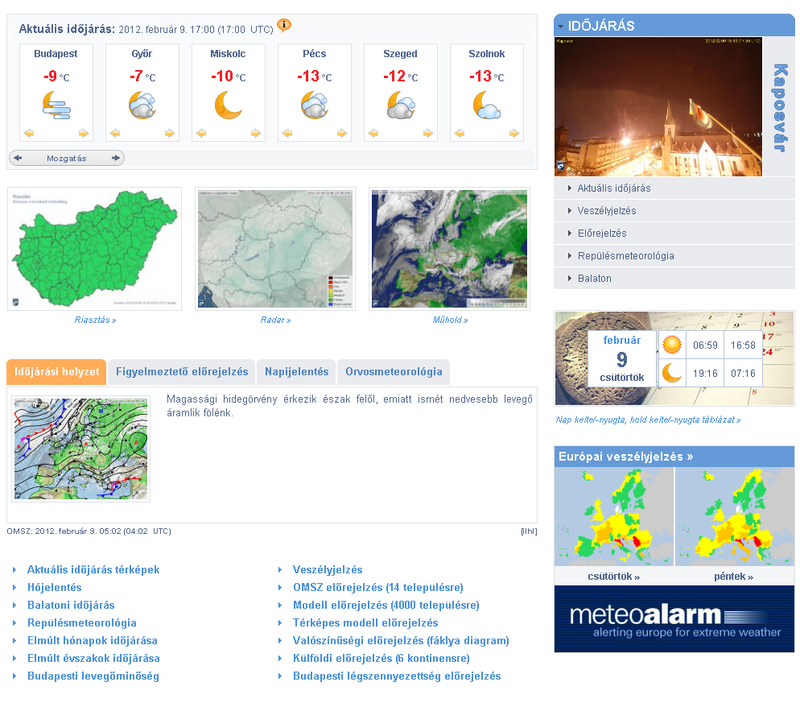Screen dimensions: 800x703
Task: Follow the Balatoni időjárás link
Action: 70,605
